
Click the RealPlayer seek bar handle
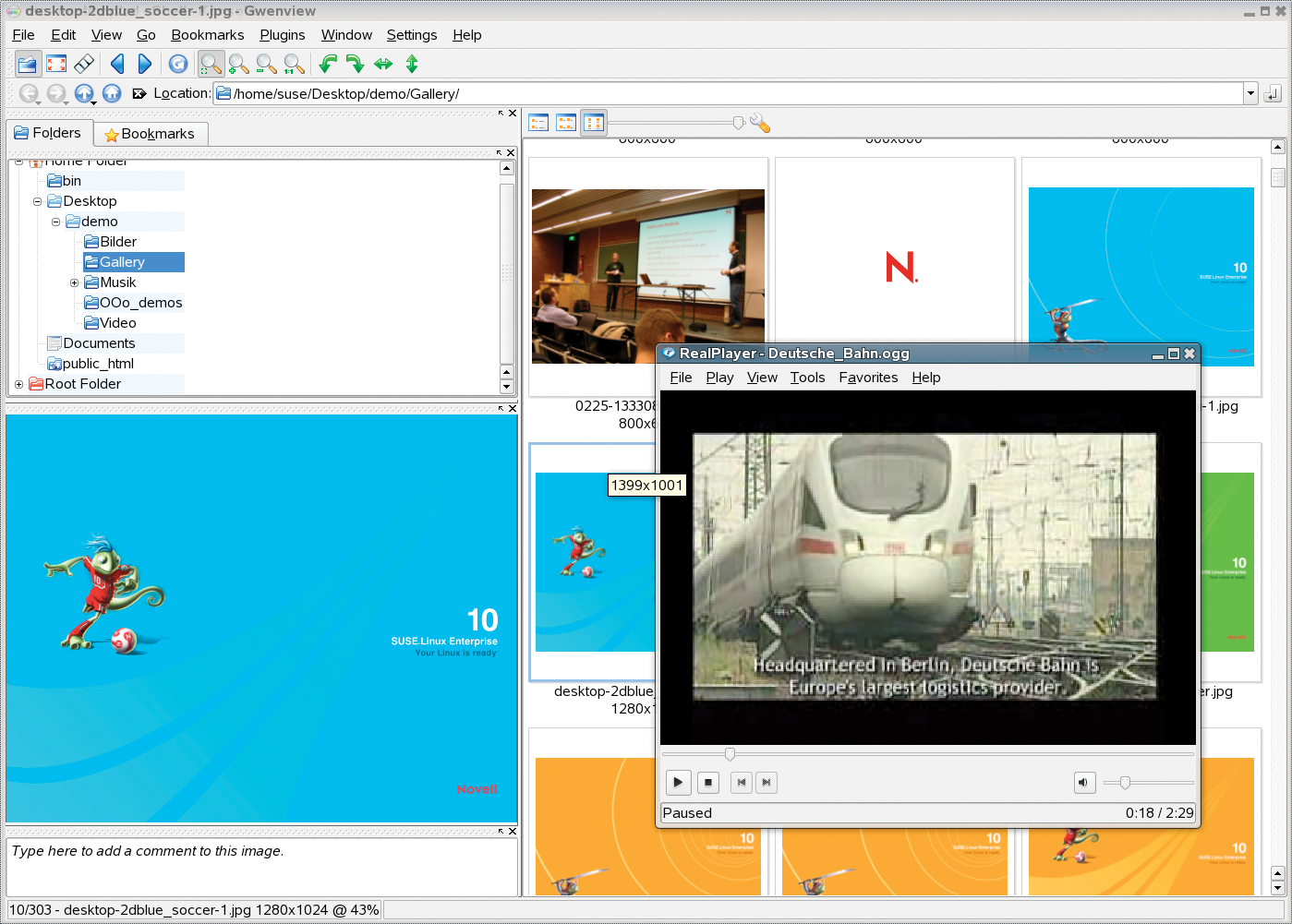pyautogui.click(x=730, y=754)
